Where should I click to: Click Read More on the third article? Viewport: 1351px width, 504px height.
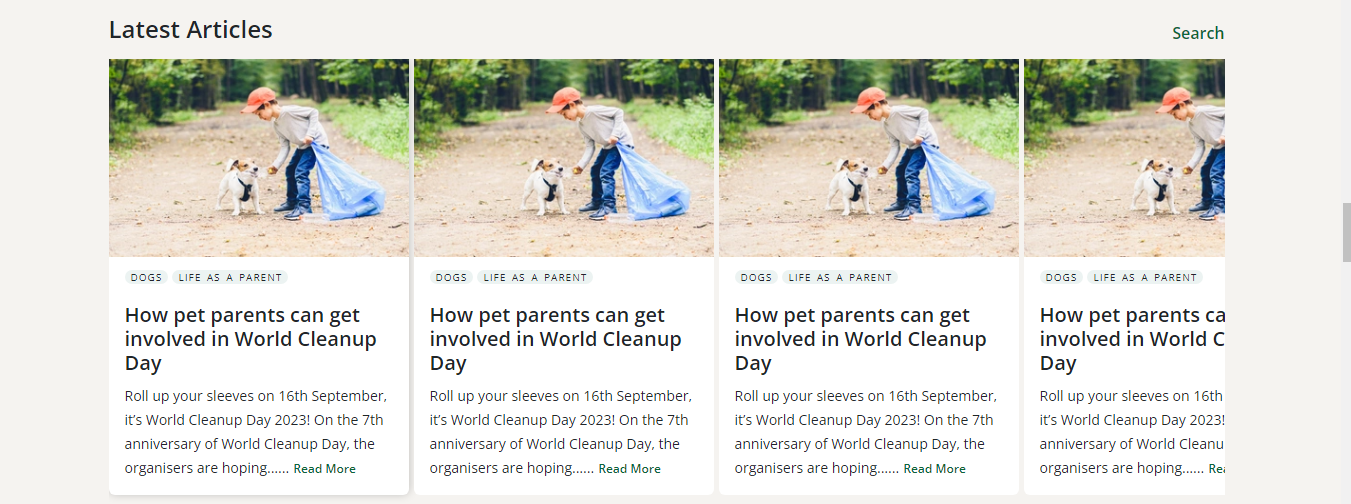934,469
